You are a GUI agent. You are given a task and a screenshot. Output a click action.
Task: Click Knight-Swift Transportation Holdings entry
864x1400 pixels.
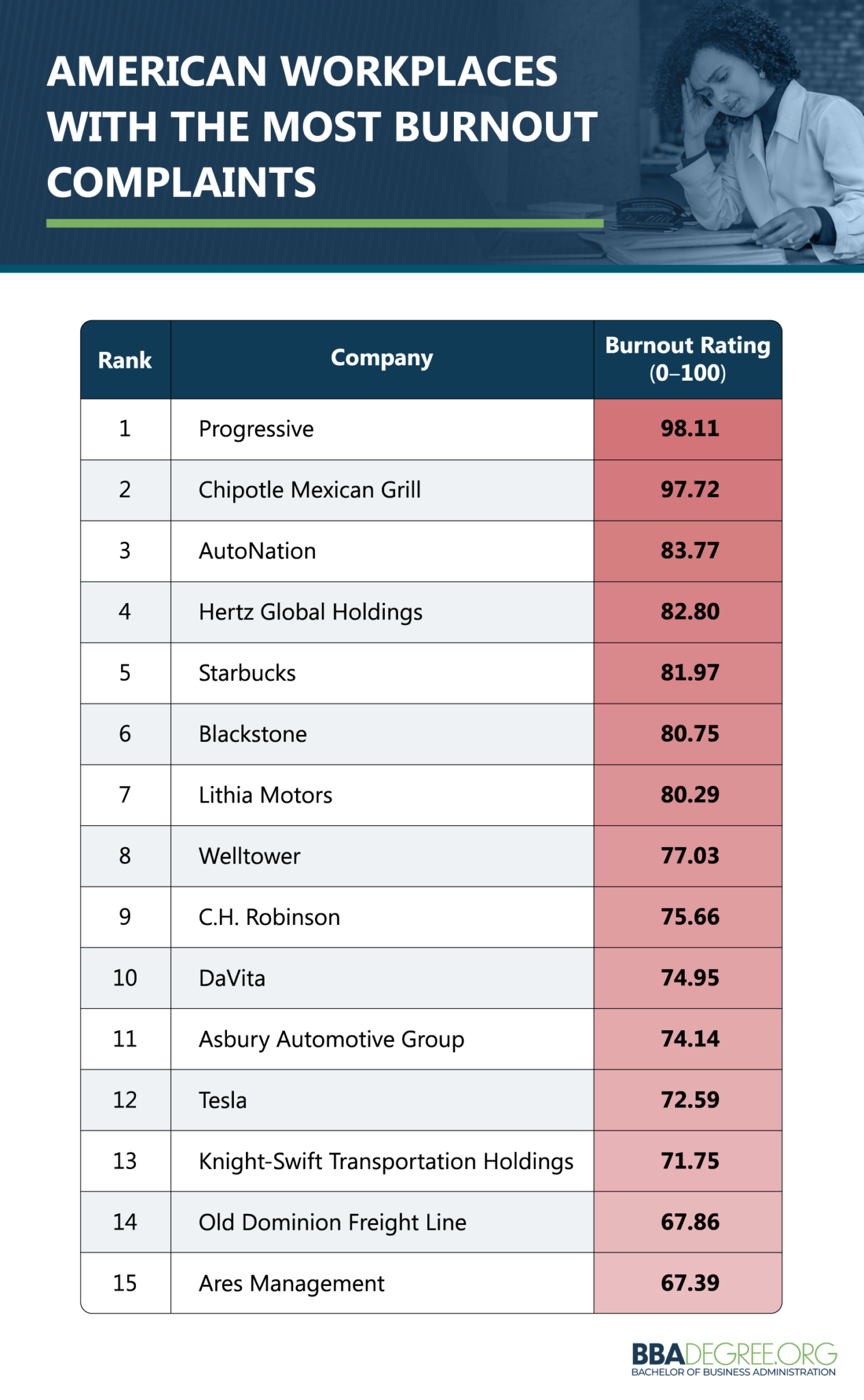386,1161
